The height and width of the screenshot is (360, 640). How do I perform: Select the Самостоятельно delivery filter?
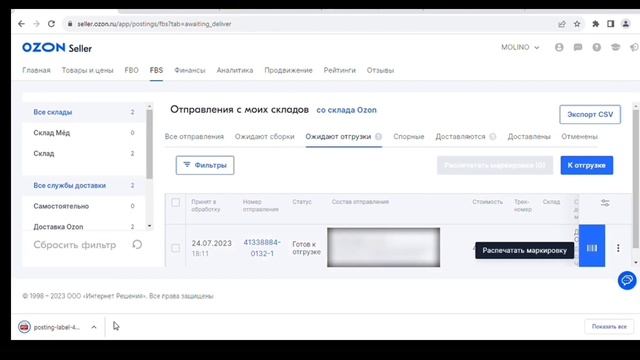pyautogui.click(x=84, y=206)
